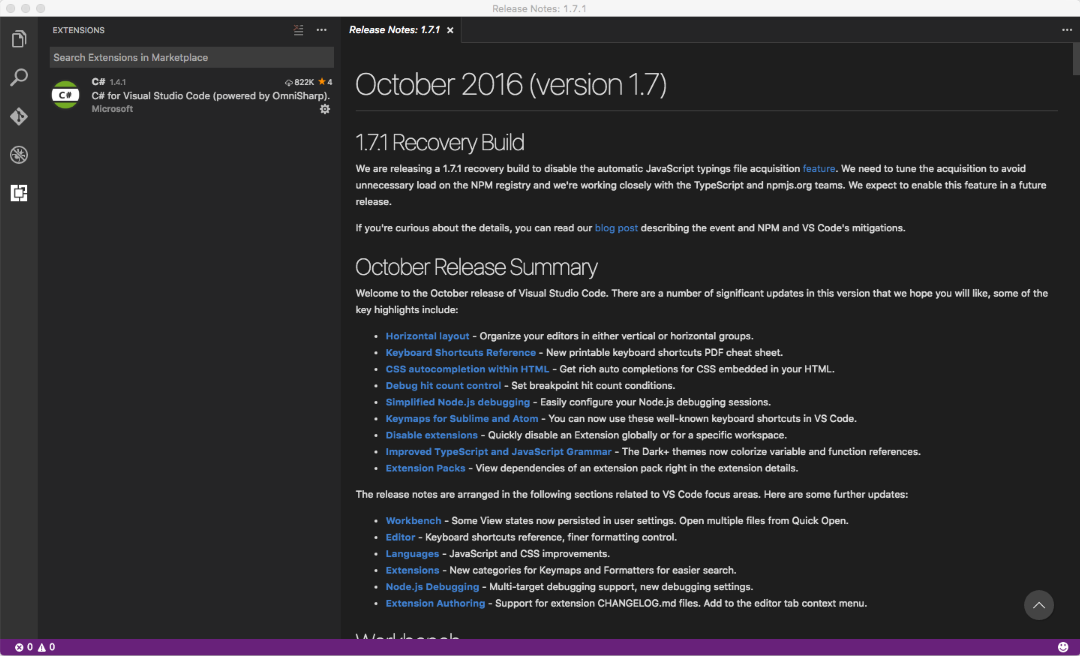Screen dimensions: 1080x656
Task: Select C# for Visual Studio Code description
Action: pyautogui.click(x=211, y=96)
